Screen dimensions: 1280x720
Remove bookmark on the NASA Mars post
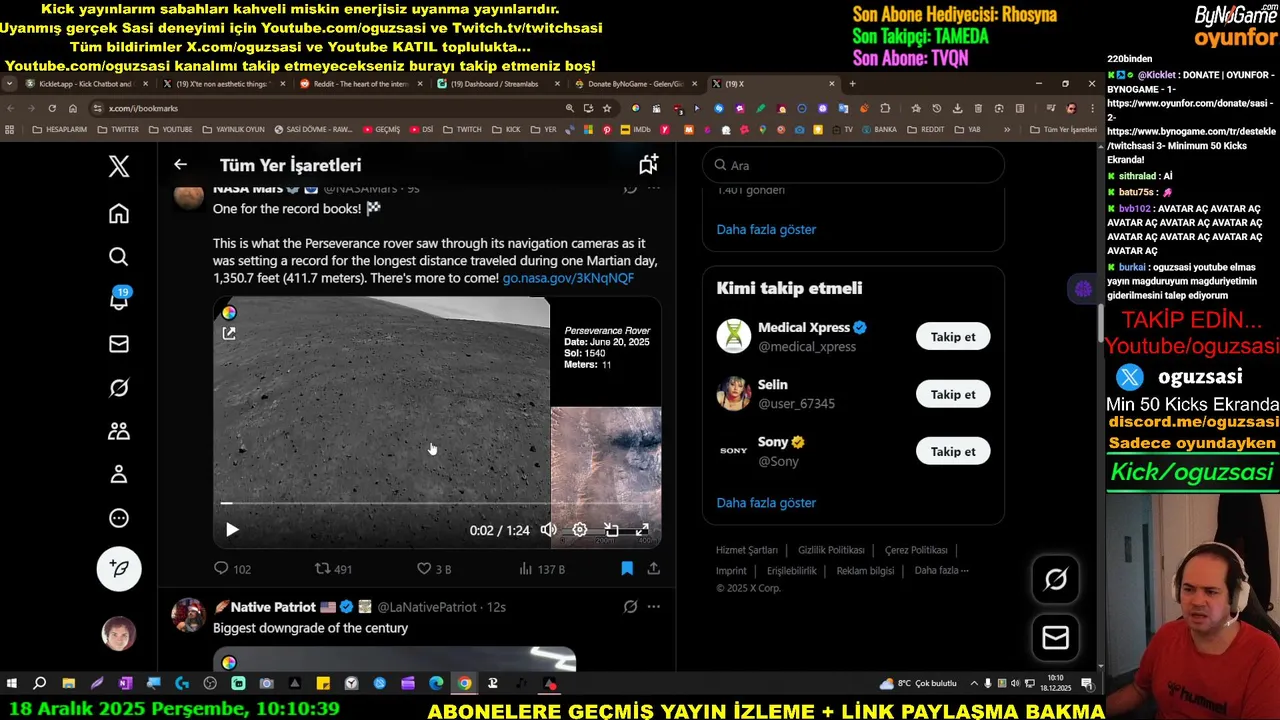click(x=627, y=568)
